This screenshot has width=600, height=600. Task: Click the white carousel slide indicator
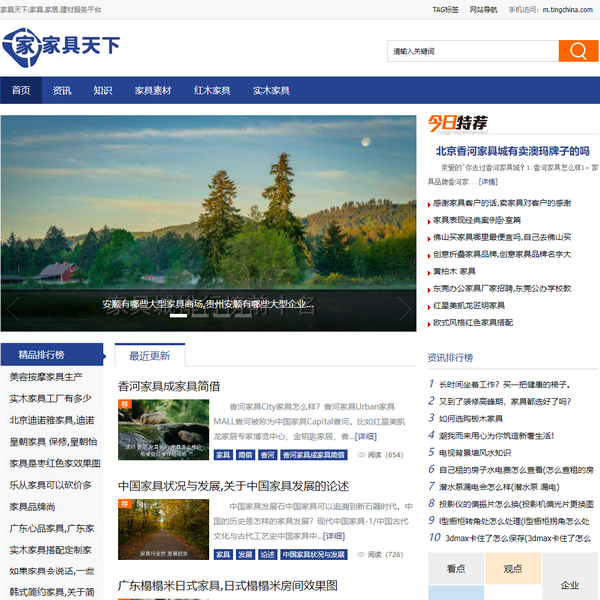[177, 315]
